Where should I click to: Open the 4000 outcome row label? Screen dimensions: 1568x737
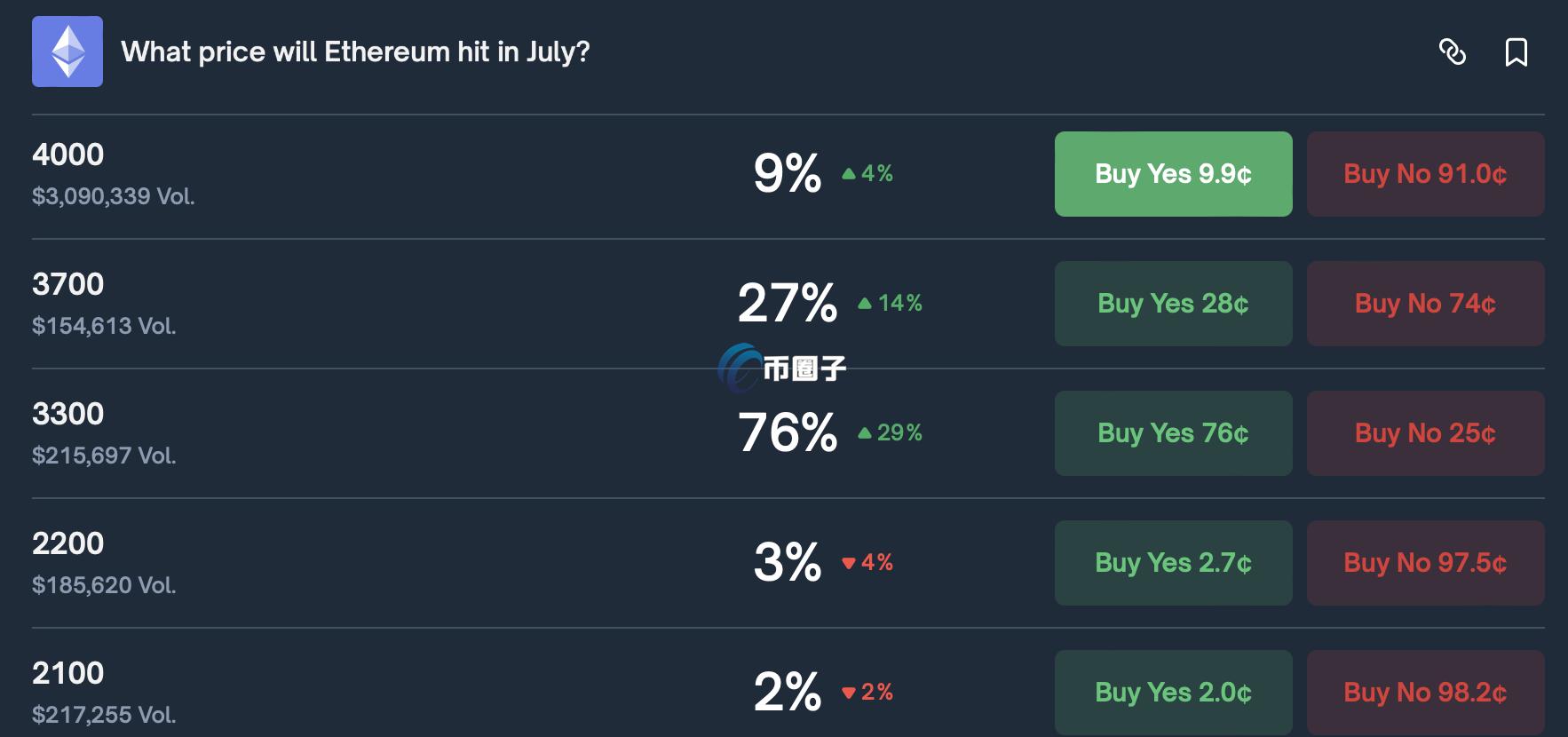tap(68, 155)
